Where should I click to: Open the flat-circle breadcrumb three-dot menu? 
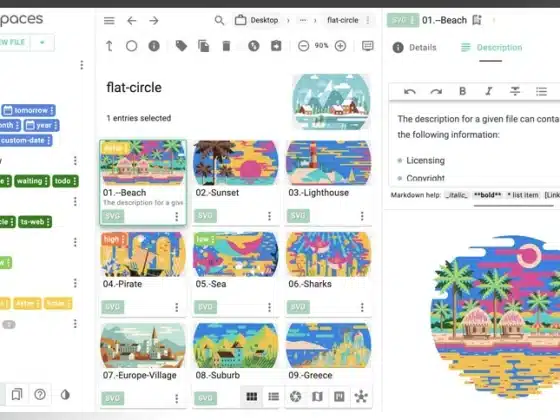pyautogui.click(x=368, y=20)
